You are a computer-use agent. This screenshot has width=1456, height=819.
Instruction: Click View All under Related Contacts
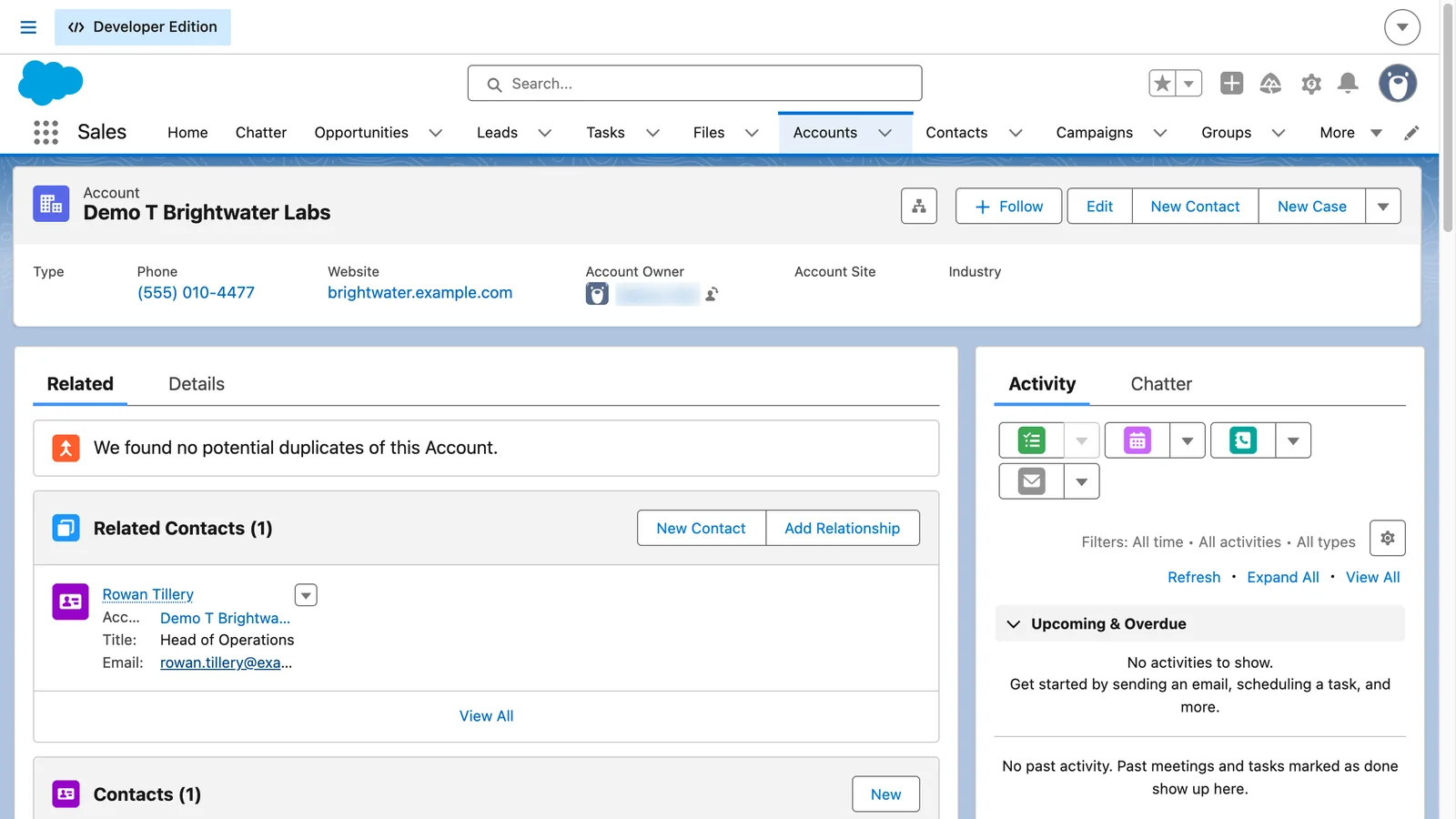click(486, 716)
